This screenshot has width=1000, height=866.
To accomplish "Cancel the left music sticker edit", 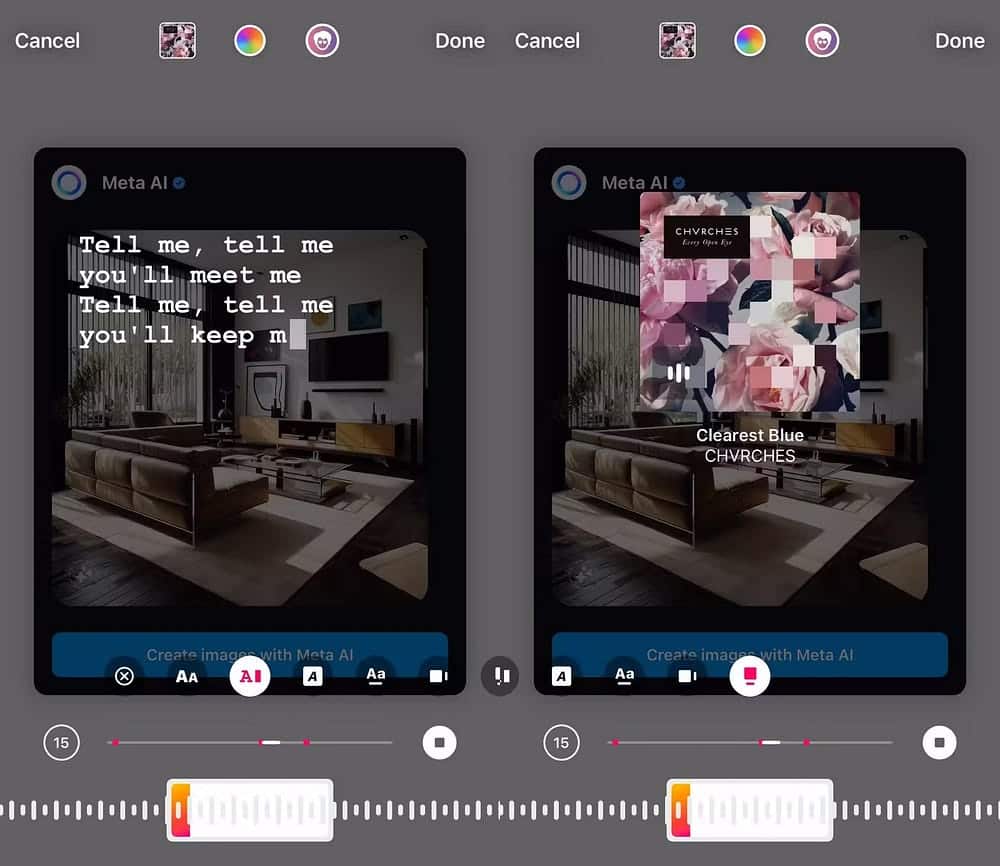I will click(x=47, y=41).
